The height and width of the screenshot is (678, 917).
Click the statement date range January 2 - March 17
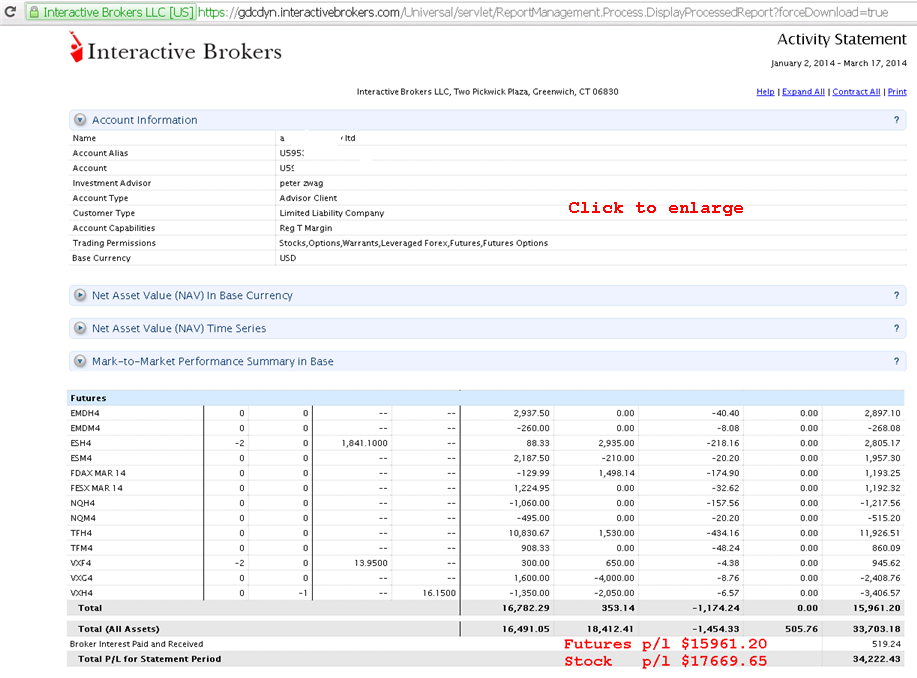tap(839, 63)
